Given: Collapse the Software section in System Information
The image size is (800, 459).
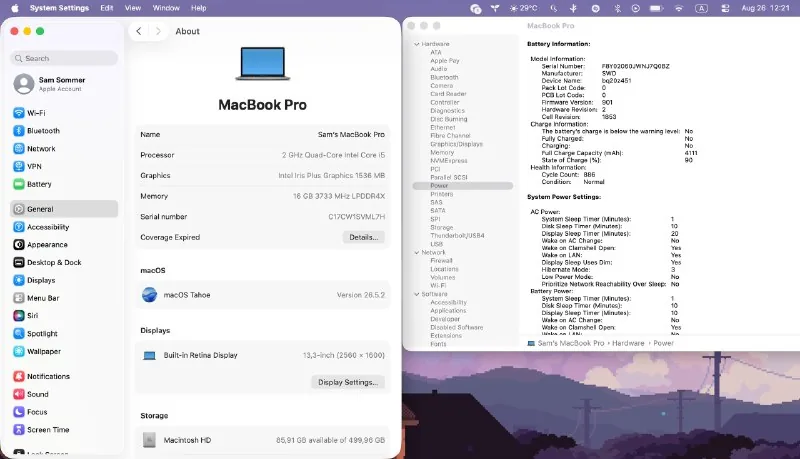Looking at the screenshot, I should (417, 294).
